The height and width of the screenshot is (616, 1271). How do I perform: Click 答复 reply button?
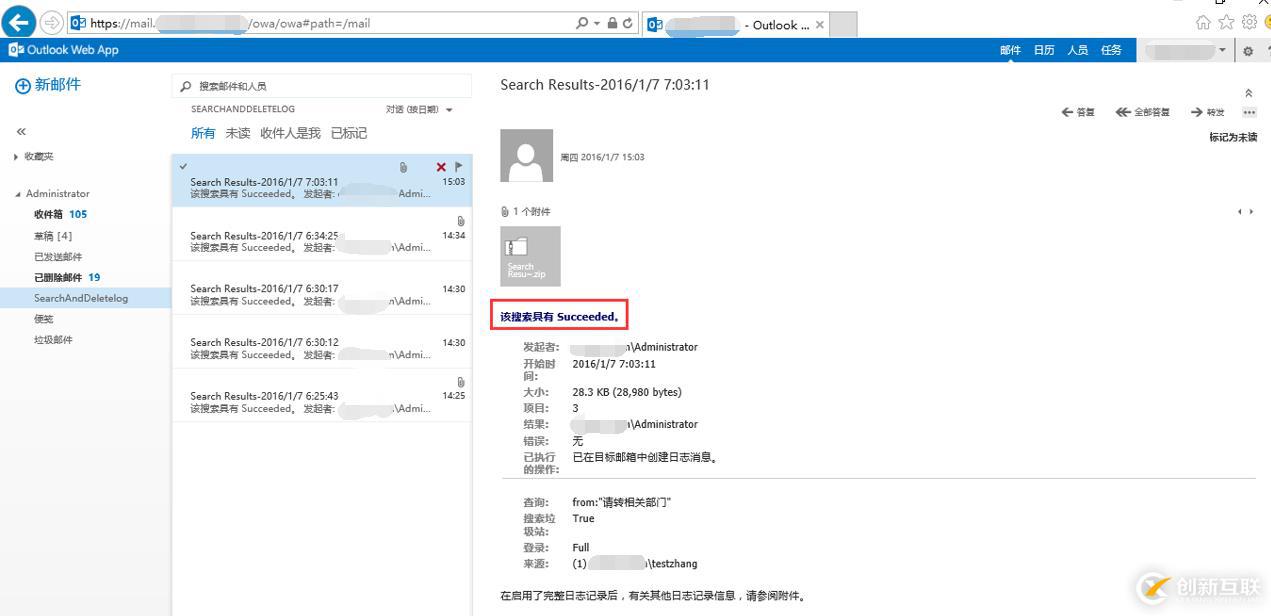click(x=1078, y=112)
